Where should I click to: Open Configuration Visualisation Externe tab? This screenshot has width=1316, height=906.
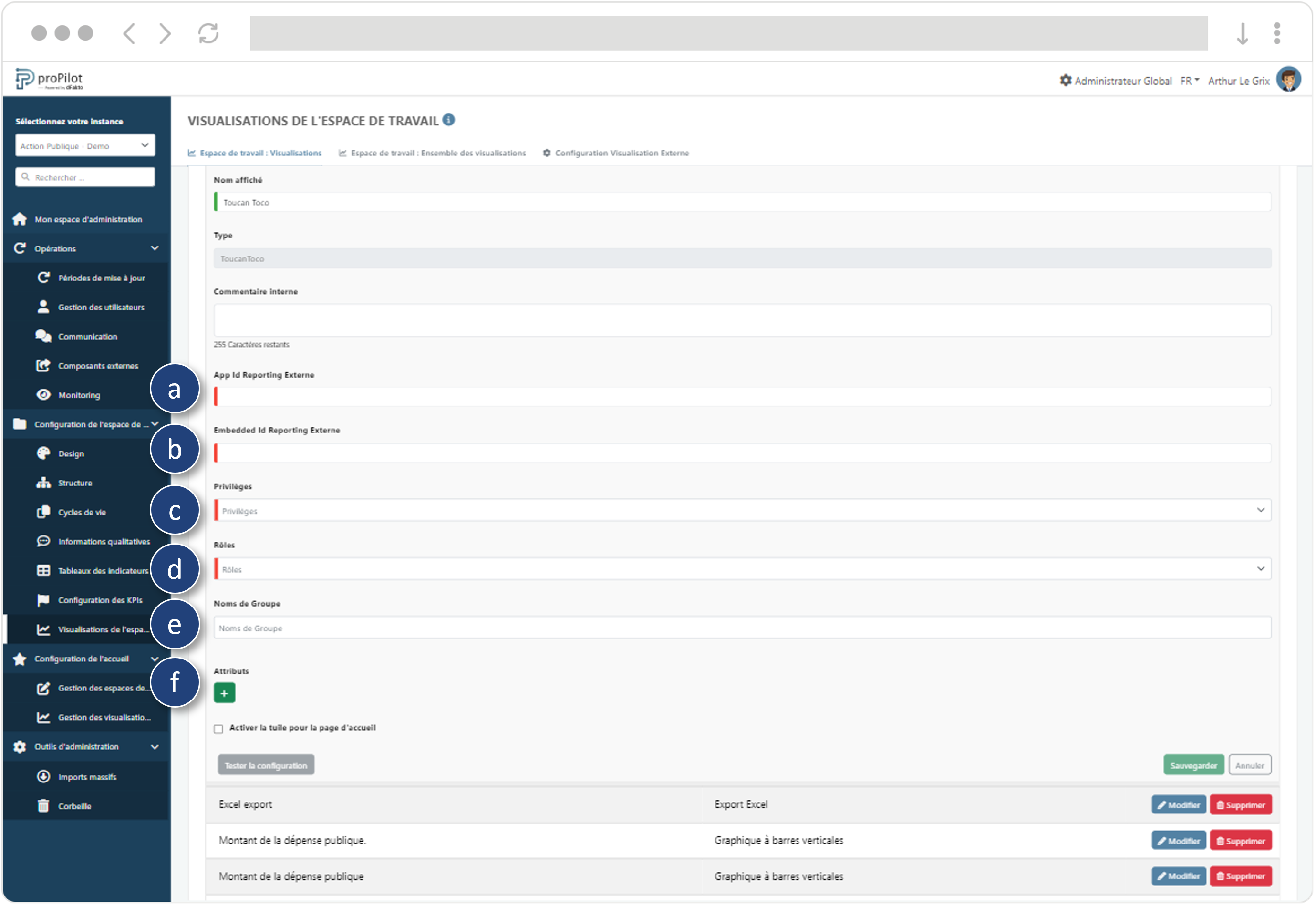[616, 153]
